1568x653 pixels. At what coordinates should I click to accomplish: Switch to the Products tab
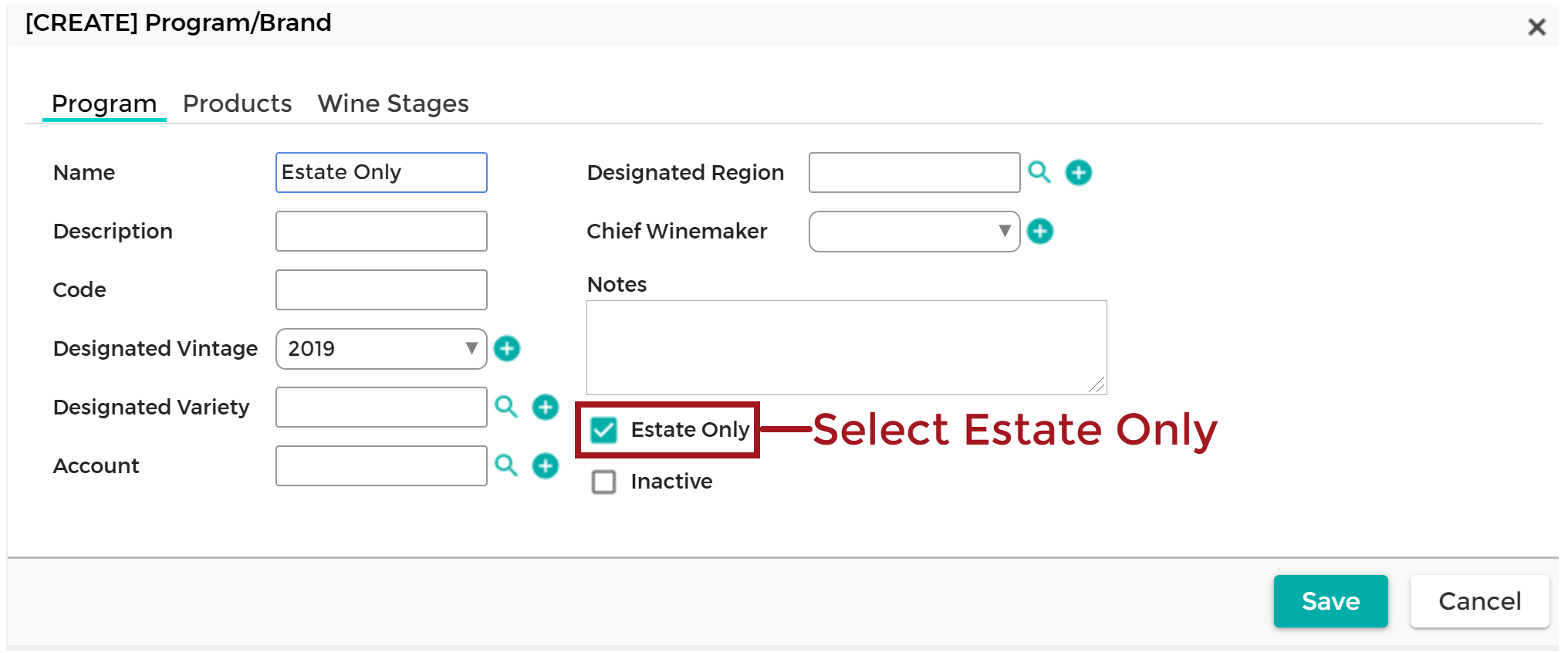coord(238,103)
